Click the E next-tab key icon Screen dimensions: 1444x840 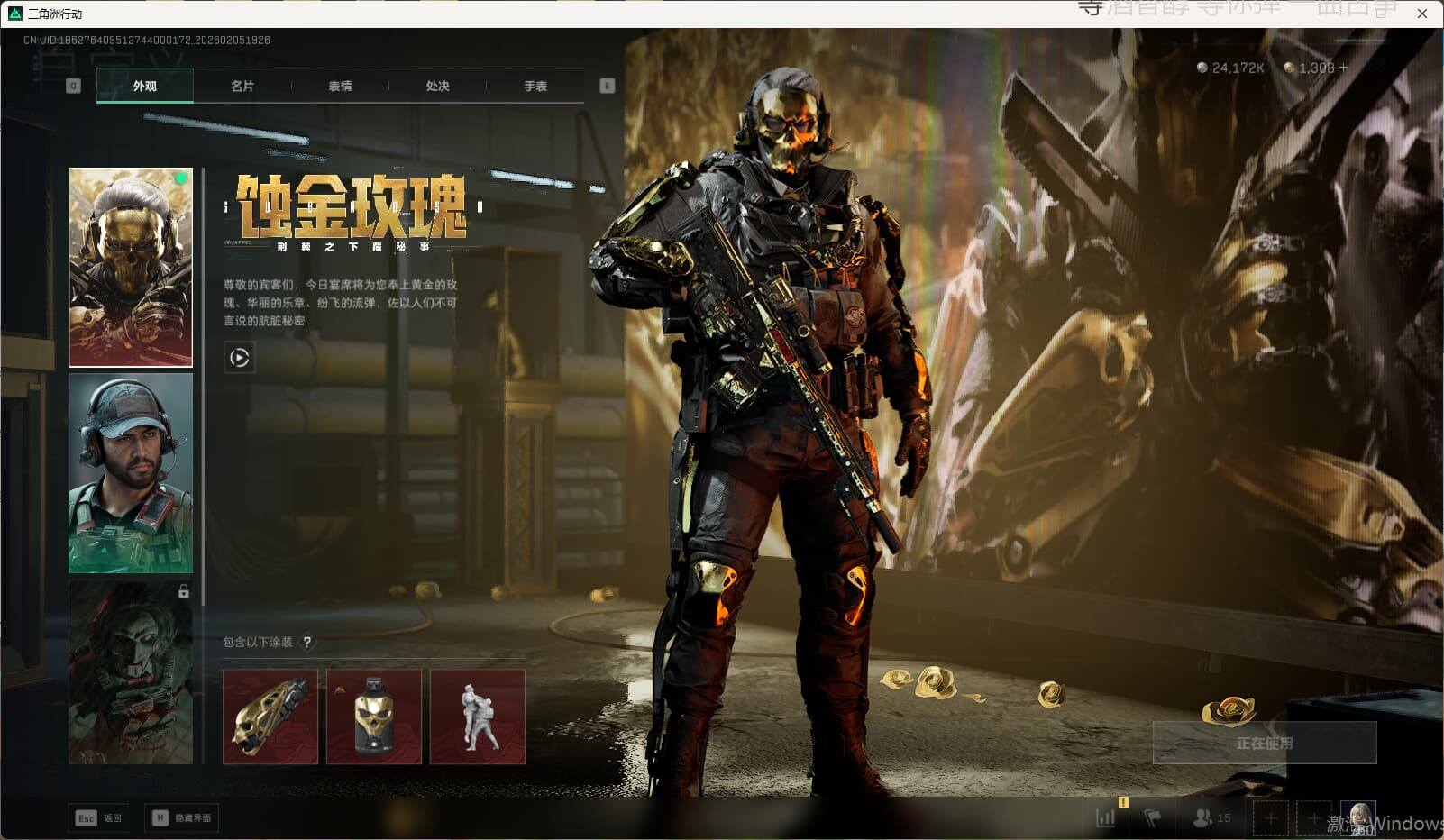point(607,86)
